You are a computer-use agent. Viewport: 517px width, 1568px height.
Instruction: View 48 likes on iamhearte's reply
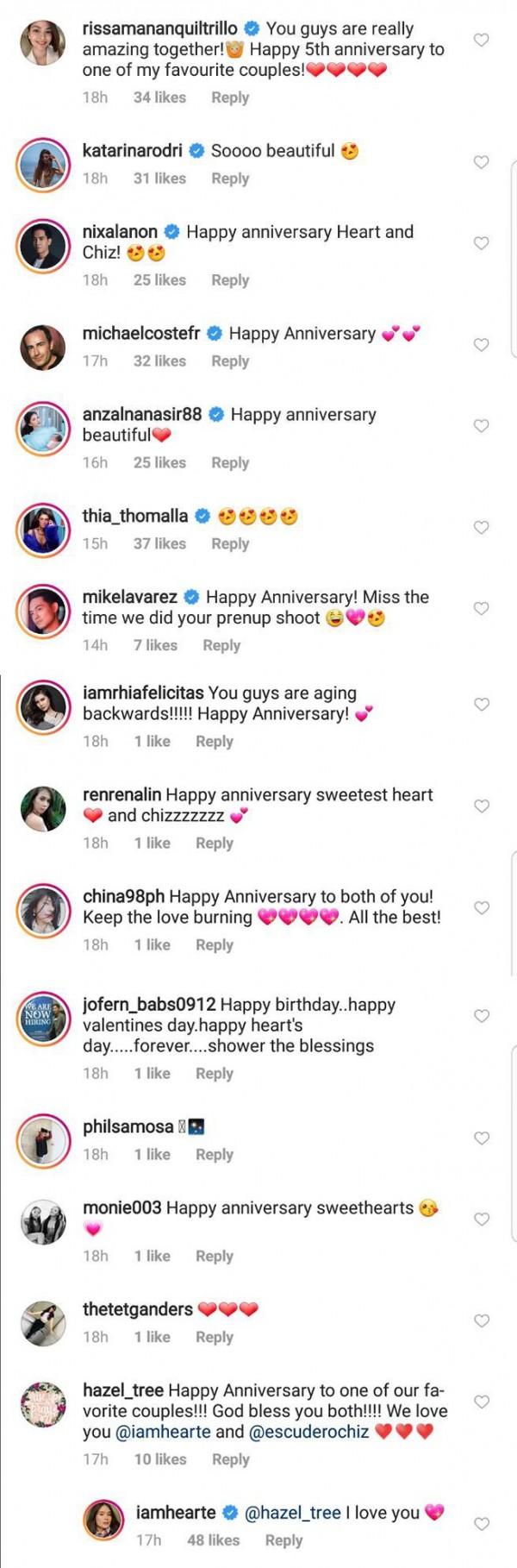(x=213, y=1540)
